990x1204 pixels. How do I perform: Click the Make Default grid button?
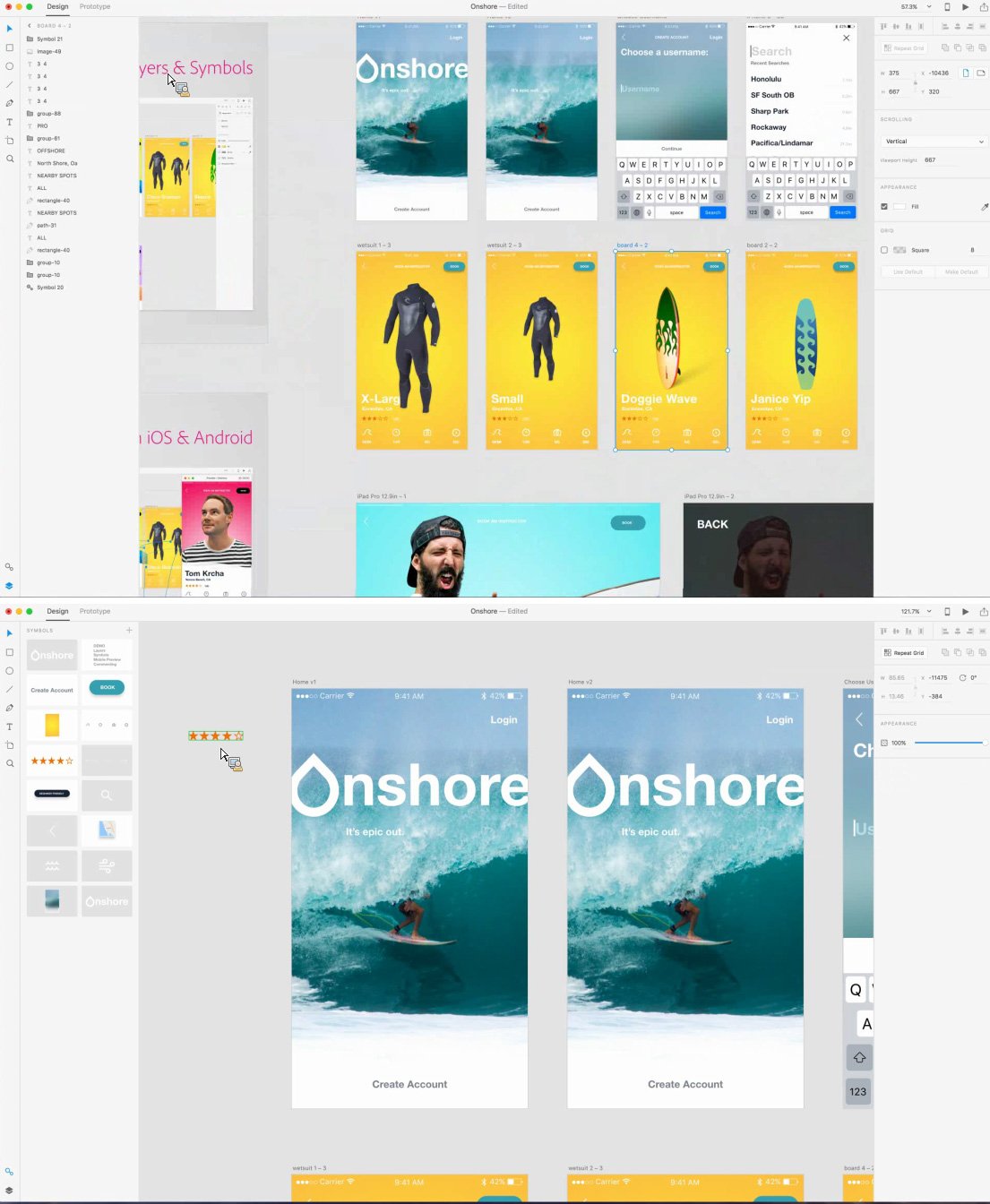point(961,271)
